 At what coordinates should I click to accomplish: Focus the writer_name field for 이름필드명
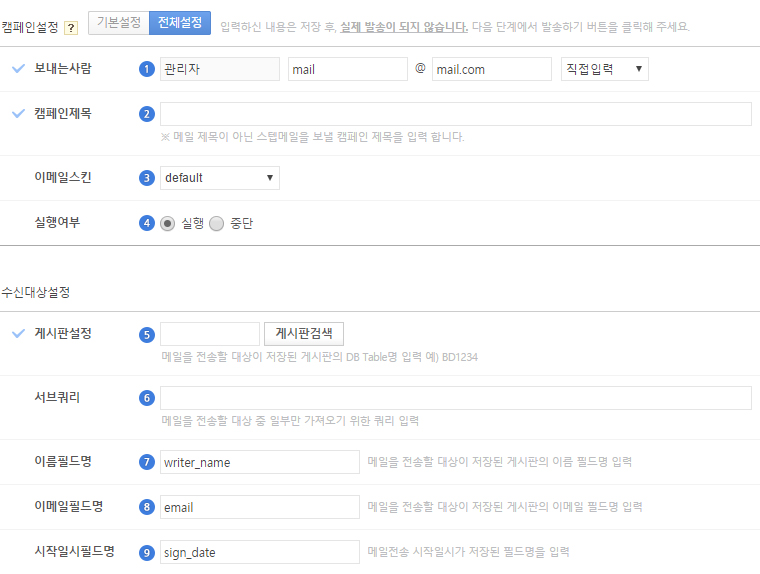point(259,462)
